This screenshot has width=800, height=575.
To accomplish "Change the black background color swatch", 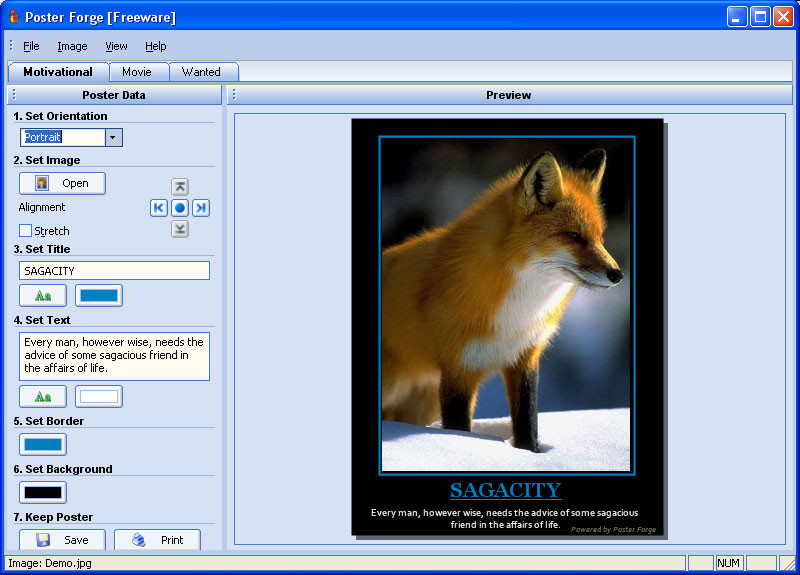I will click(x=43, y=492).
